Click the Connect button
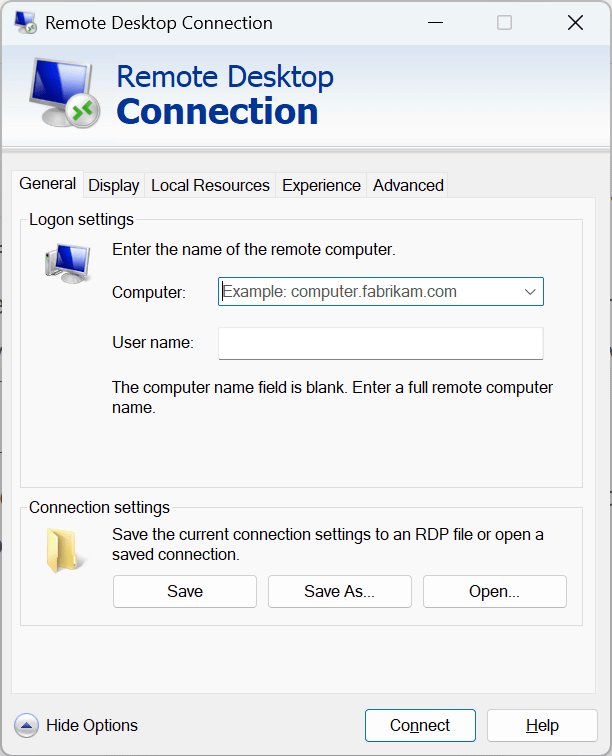This screenshot has height=756, width=612. (420, 726)
